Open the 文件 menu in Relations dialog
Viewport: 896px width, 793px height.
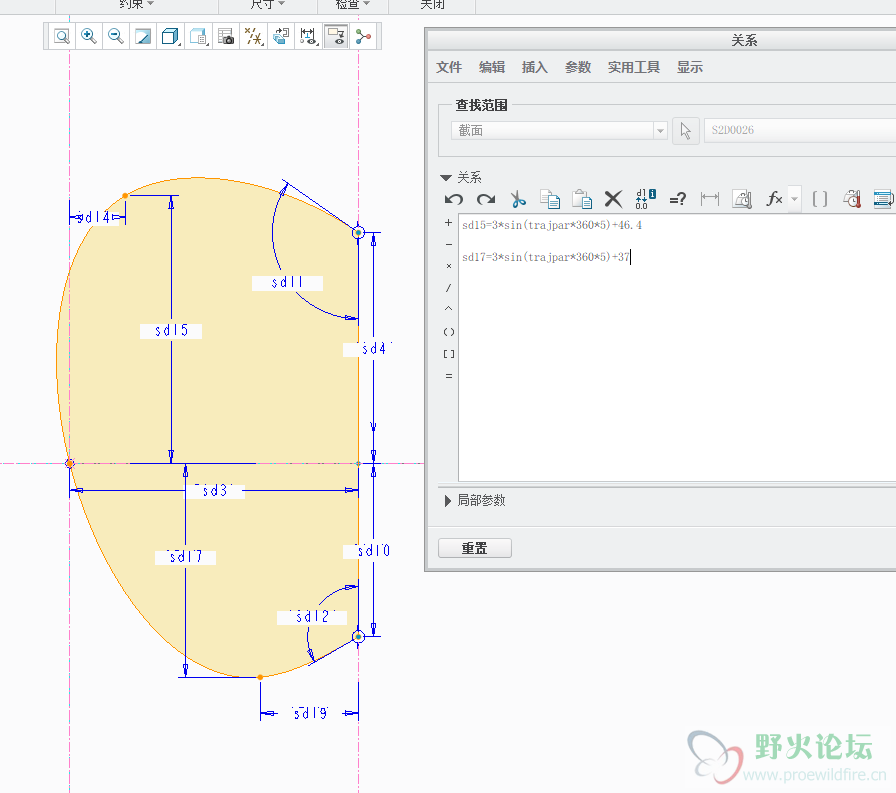[x=449, y=67]
